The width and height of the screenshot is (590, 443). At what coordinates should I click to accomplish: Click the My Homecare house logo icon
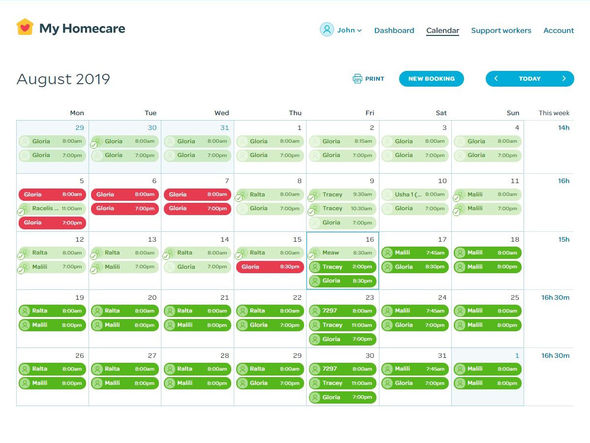25,27
